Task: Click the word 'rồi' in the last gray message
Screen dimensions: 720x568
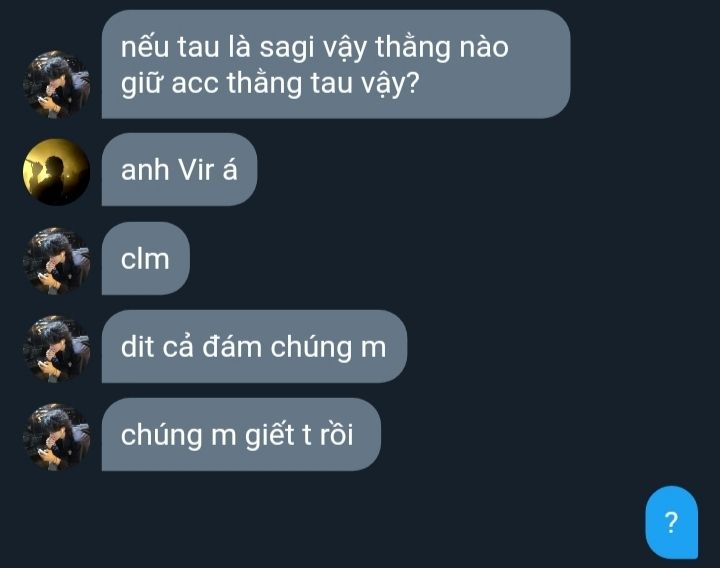Action: [336, 434]
